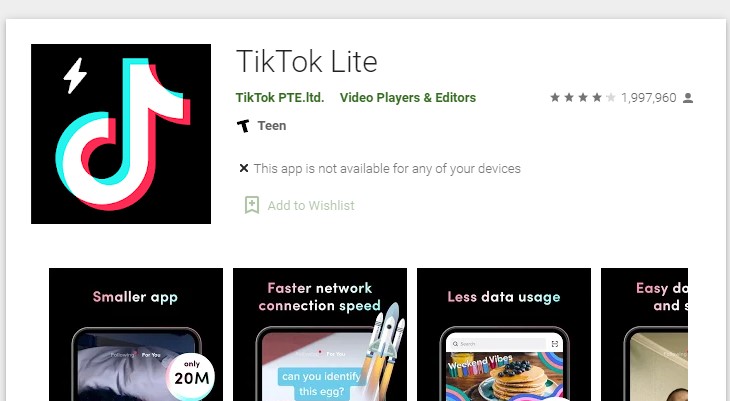Screen dimensions: 730x401
Task: Open the Smaller app screenshot
Action: tap(136, 334)
